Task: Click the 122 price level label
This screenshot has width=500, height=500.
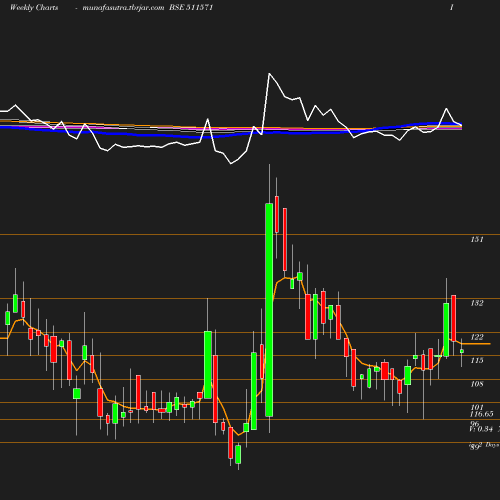Action: 477,337
